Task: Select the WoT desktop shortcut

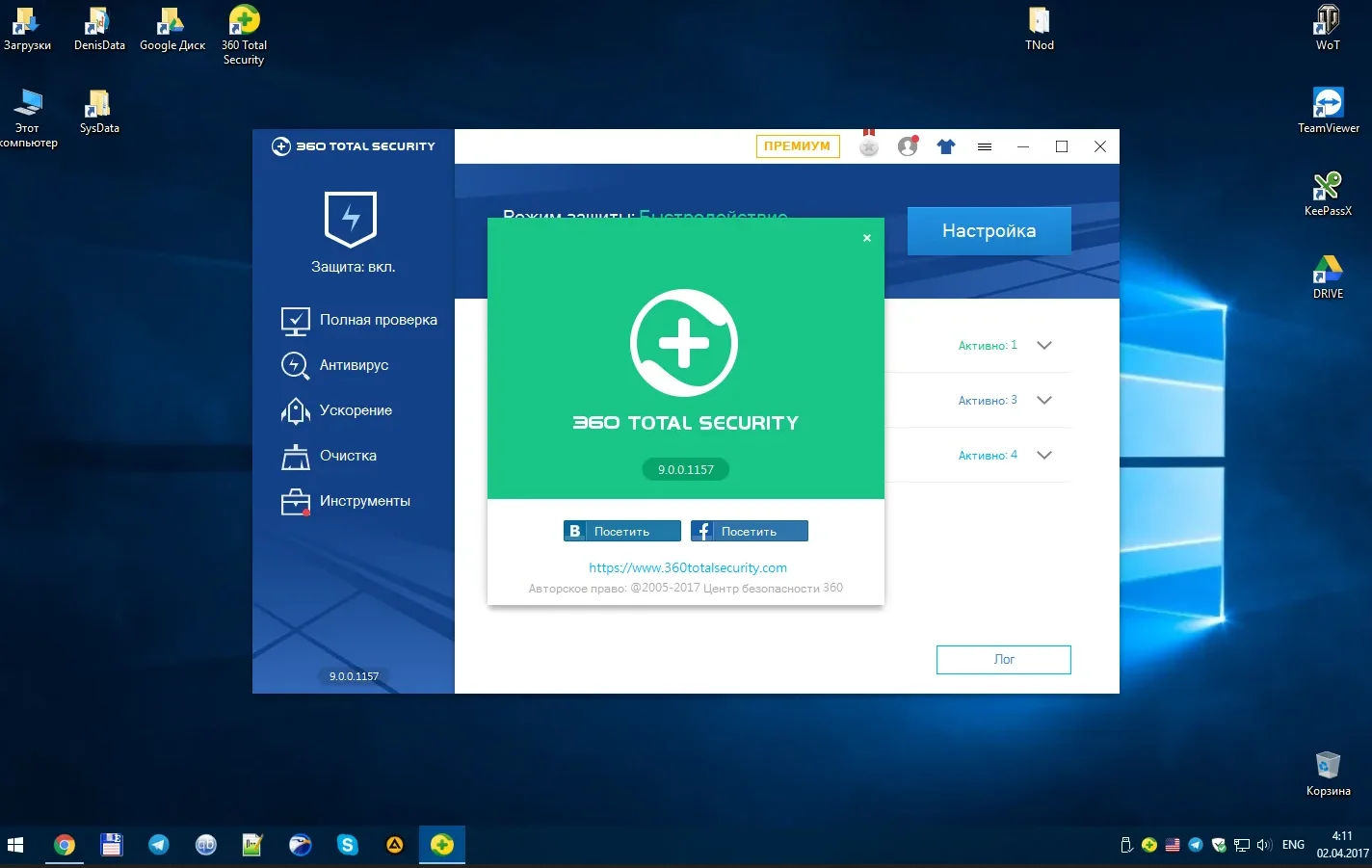Action: coord(1328,29)
